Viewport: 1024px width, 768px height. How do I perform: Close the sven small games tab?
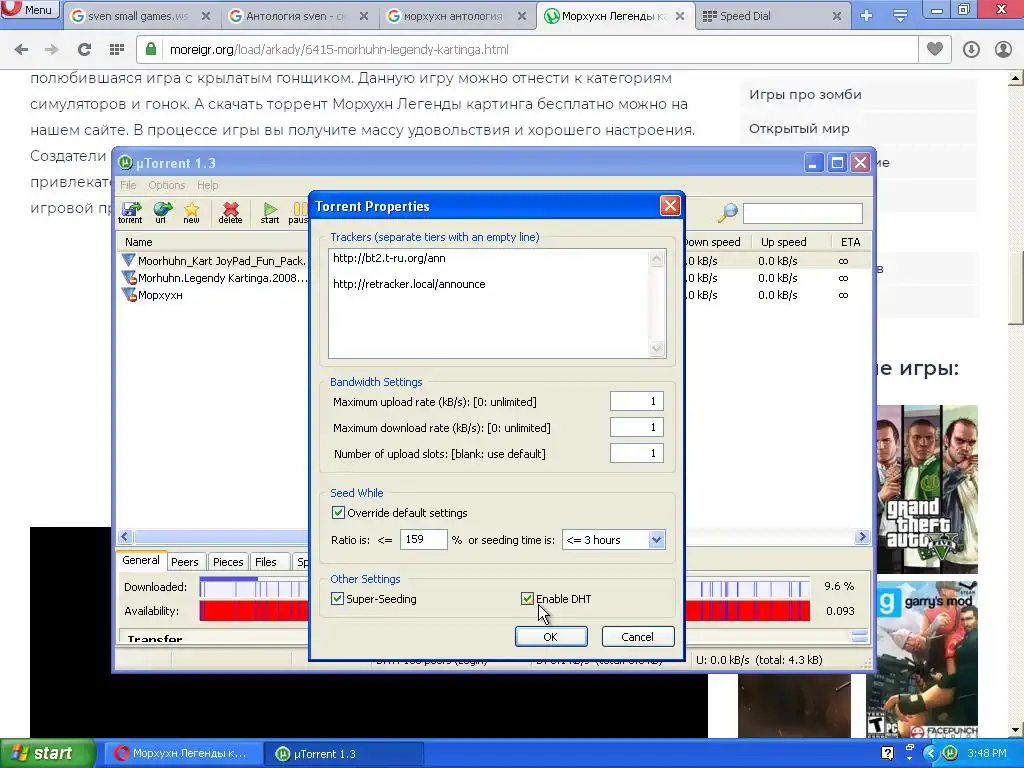[x=206, y=16]
